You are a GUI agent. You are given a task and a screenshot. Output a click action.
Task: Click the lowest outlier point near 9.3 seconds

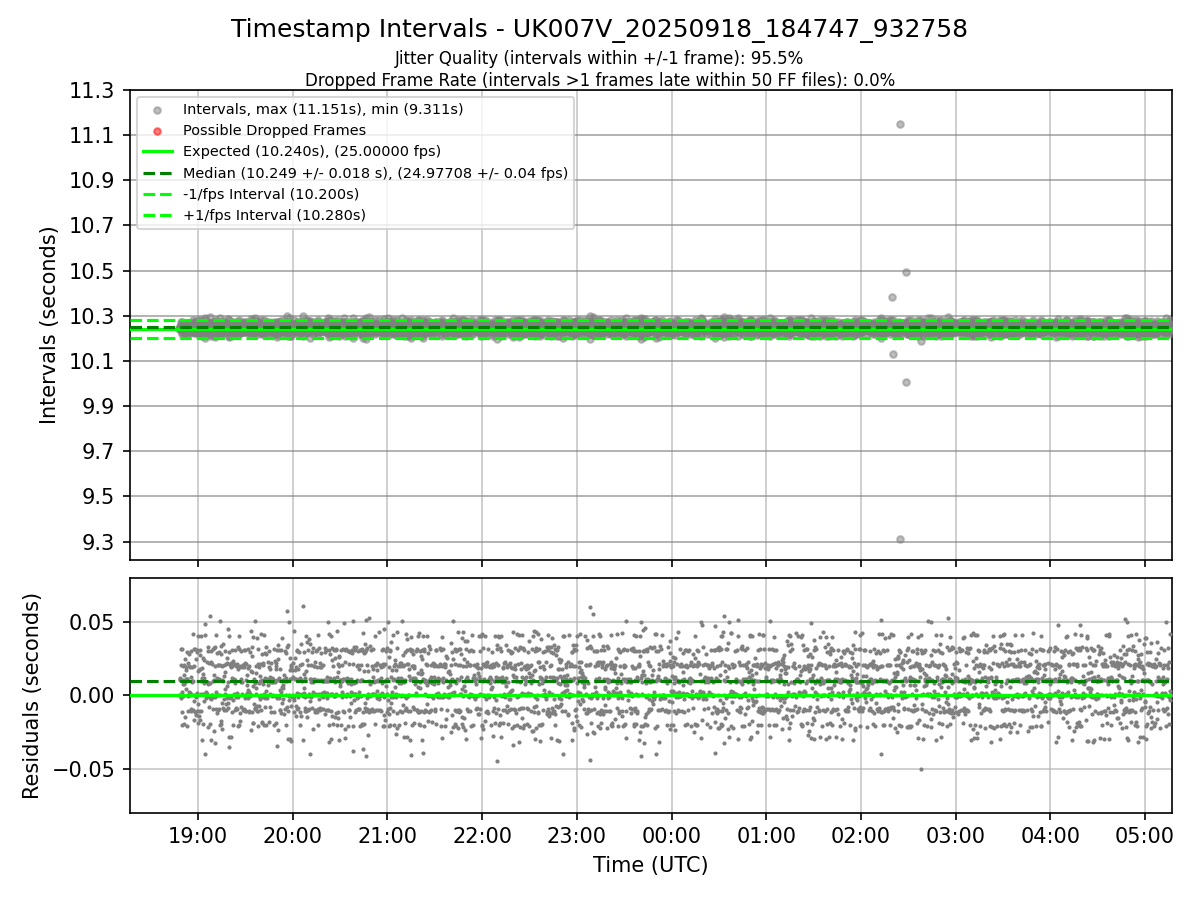click(x=900, y=539)
